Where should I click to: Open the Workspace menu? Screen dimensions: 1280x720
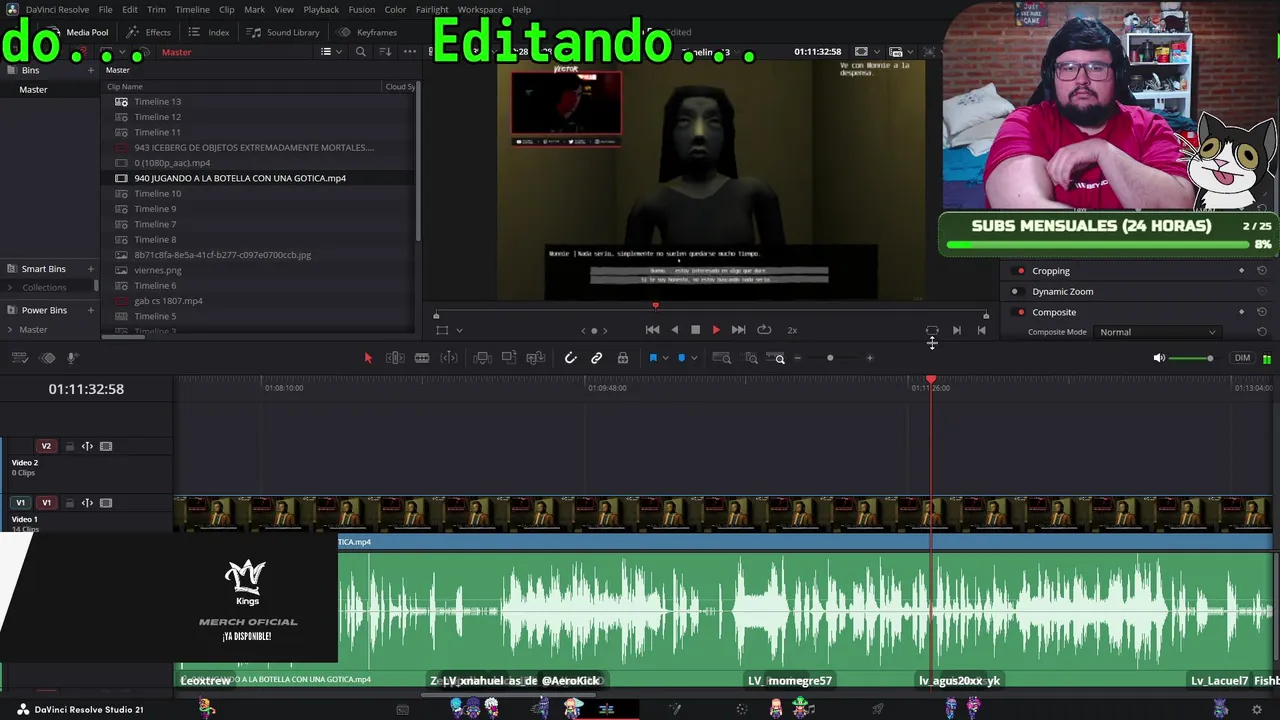480,10
